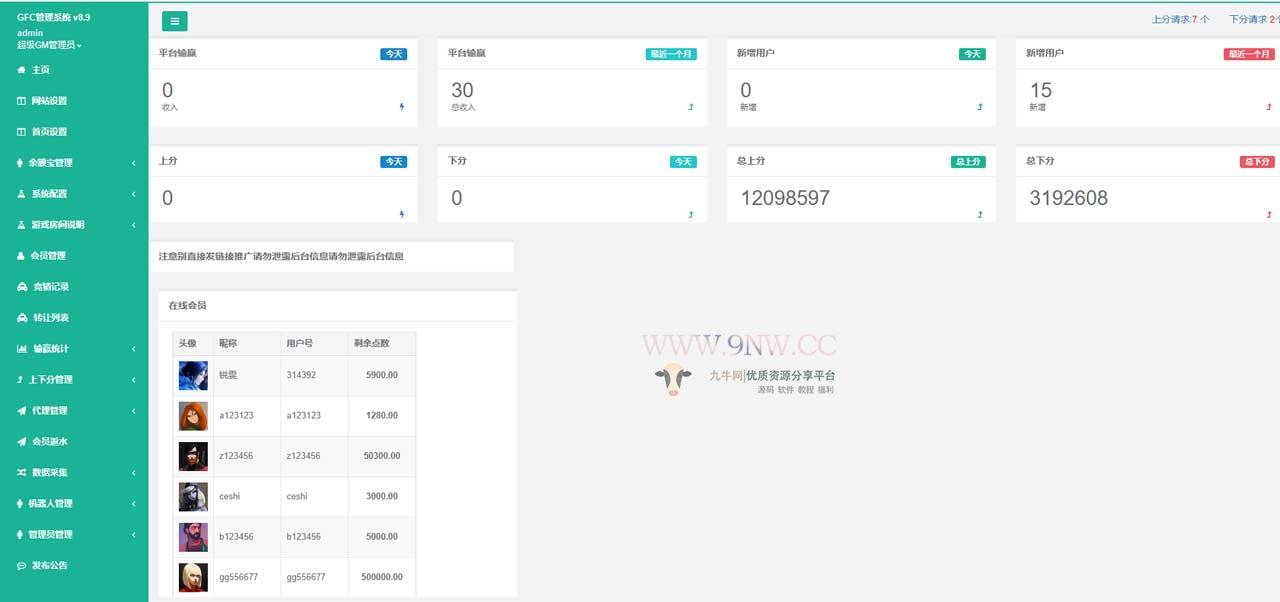Expand the 余额宝管理 submenu chevron
Viewport: 1280px width, 602px height.
pos(134,163)
